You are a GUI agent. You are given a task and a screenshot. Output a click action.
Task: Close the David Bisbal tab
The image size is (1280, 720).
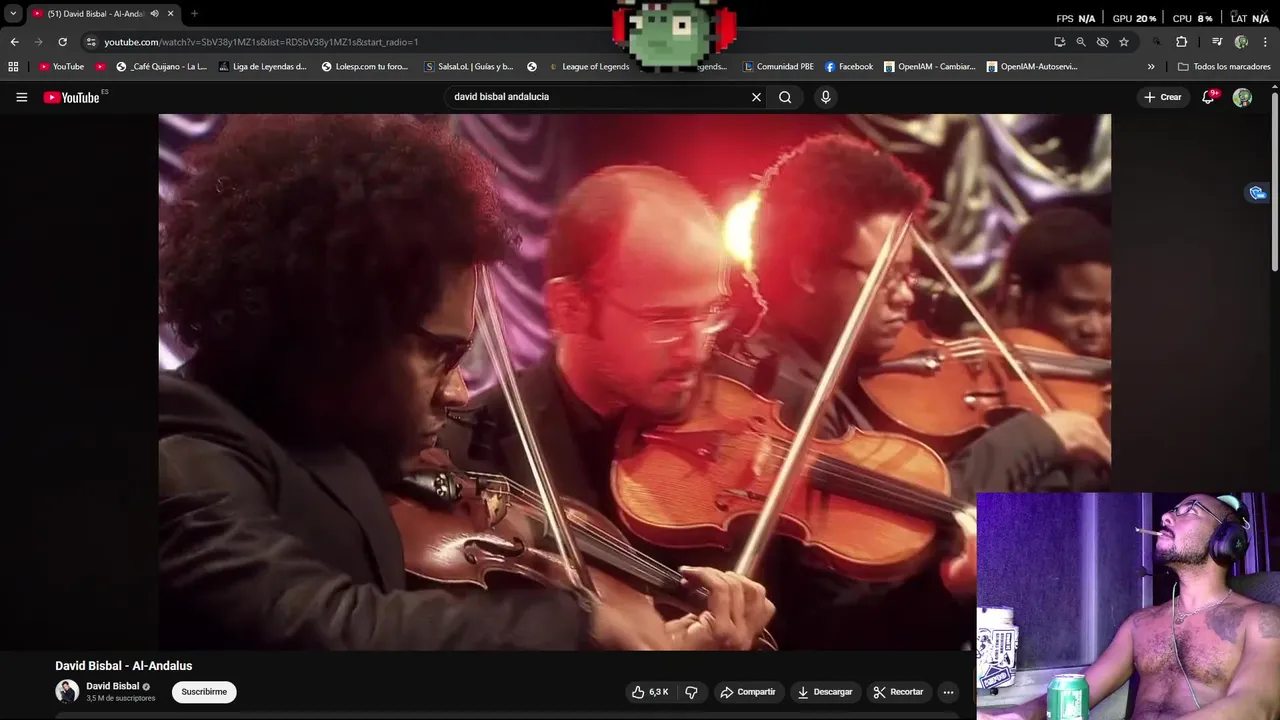click(x=171, y=14)
